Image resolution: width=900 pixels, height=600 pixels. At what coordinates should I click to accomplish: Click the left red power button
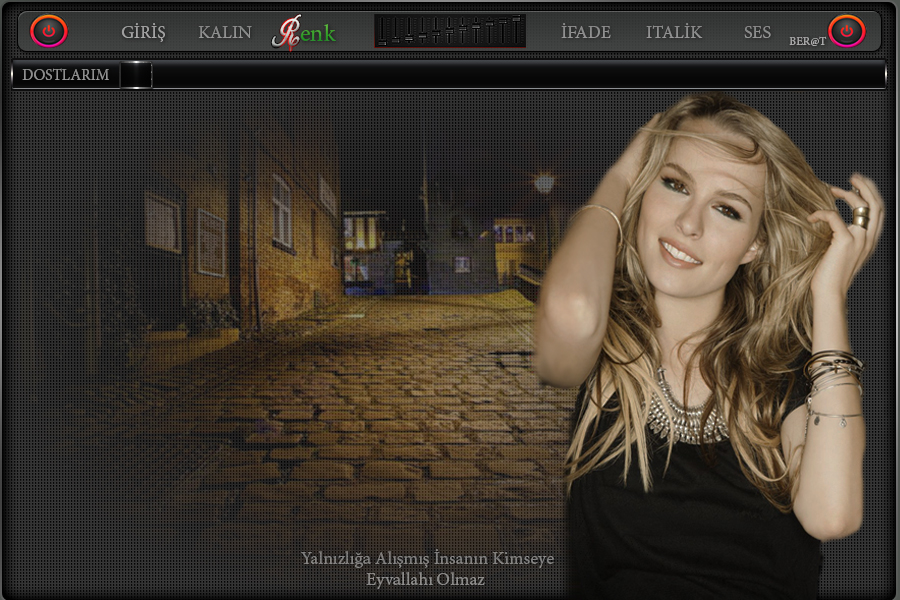(48, 31)
